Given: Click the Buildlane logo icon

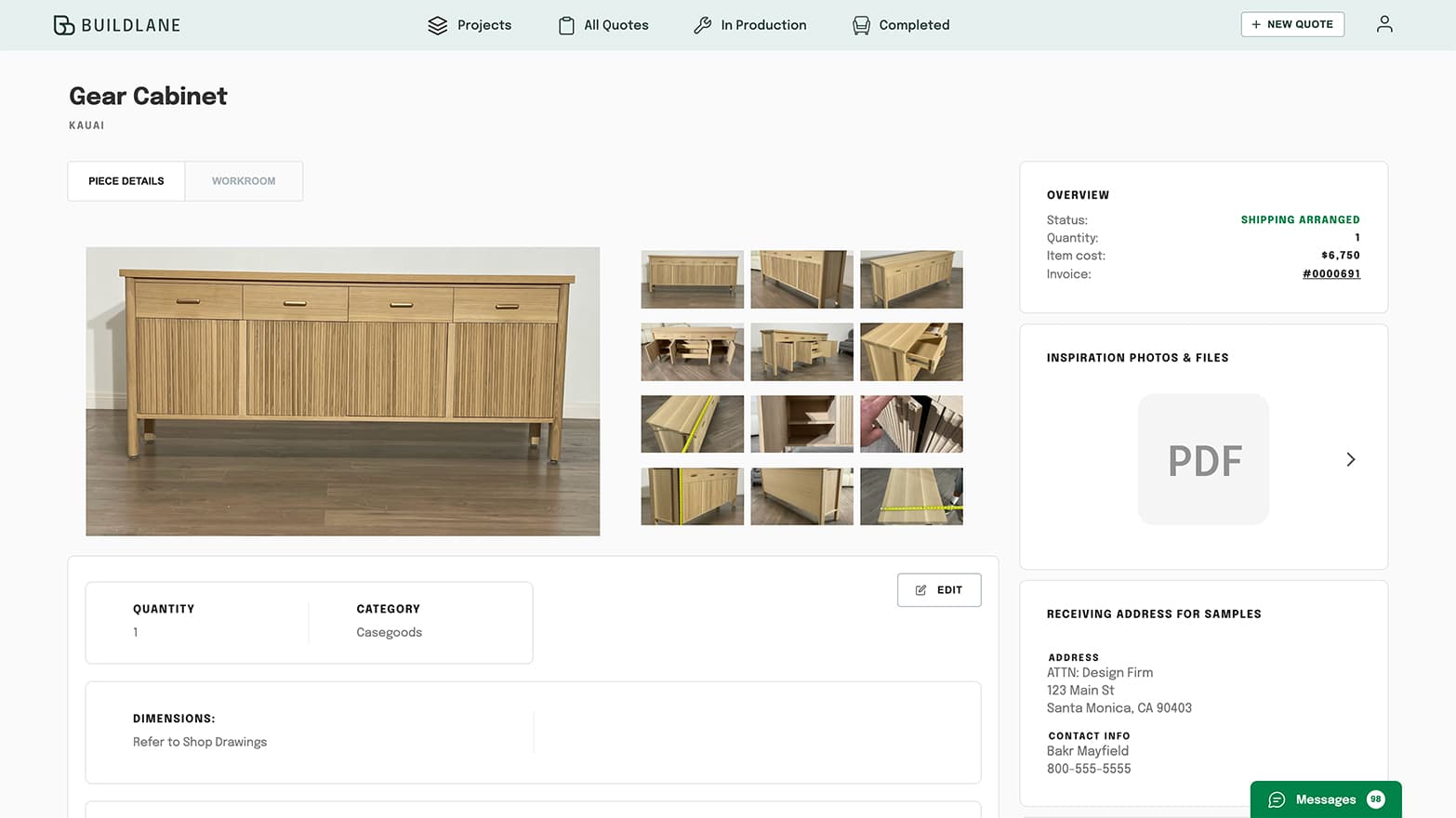Looking at the screenshot, I should [x=63, y=25].
